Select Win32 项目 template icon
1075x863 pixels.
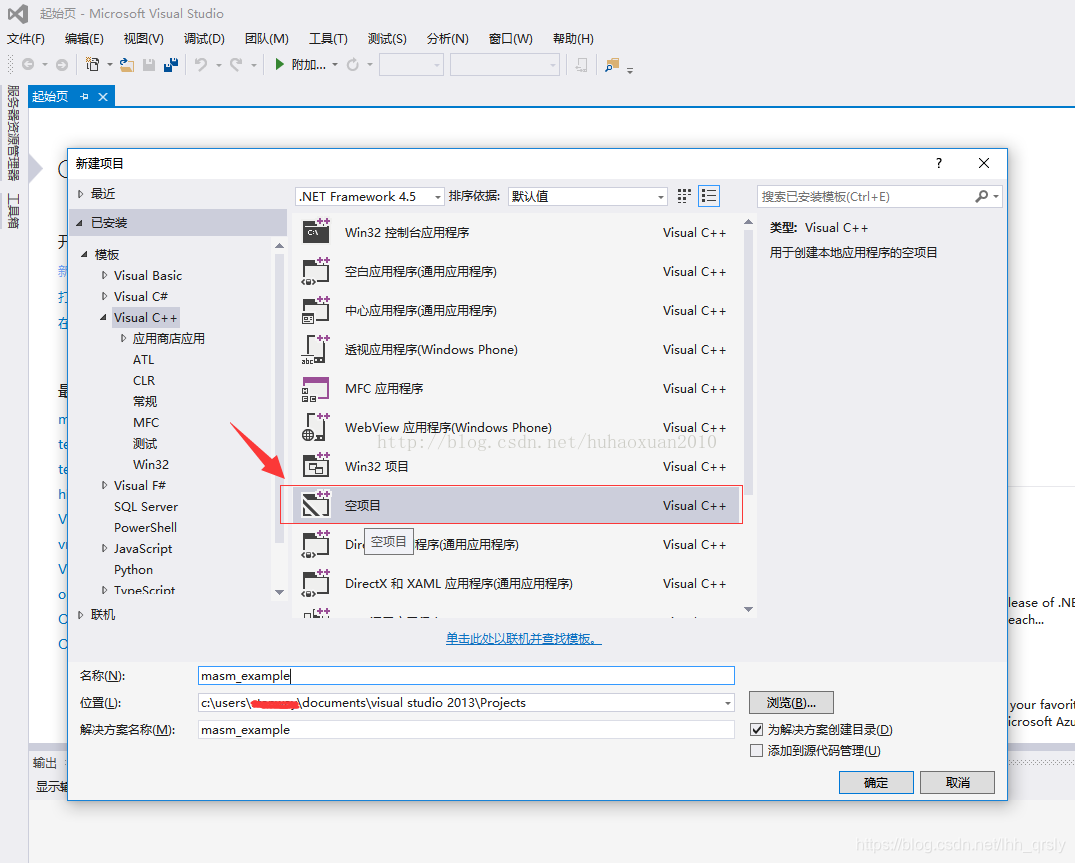[316, 467]
